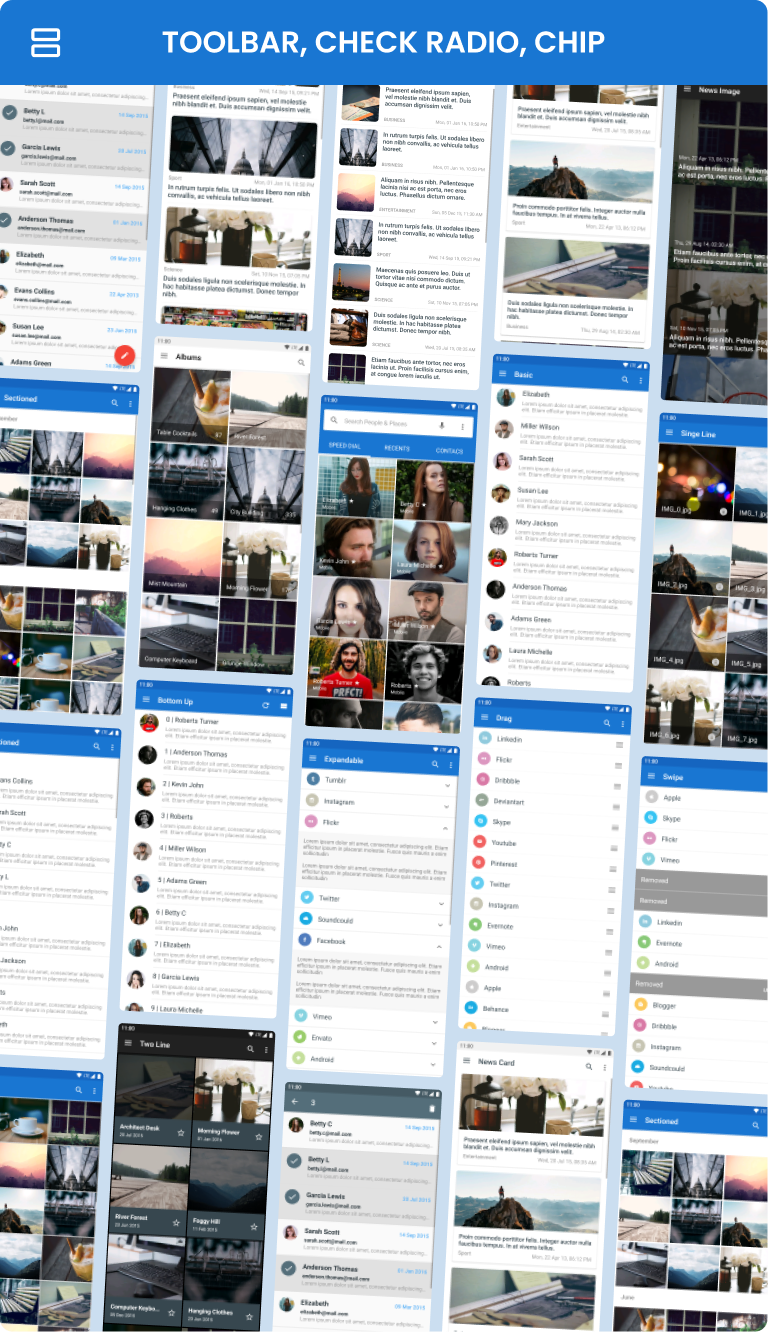Screen dimensions: 768x1332
Task: Click the search icon in the Albums toolbar
Action: coord(301,362)
